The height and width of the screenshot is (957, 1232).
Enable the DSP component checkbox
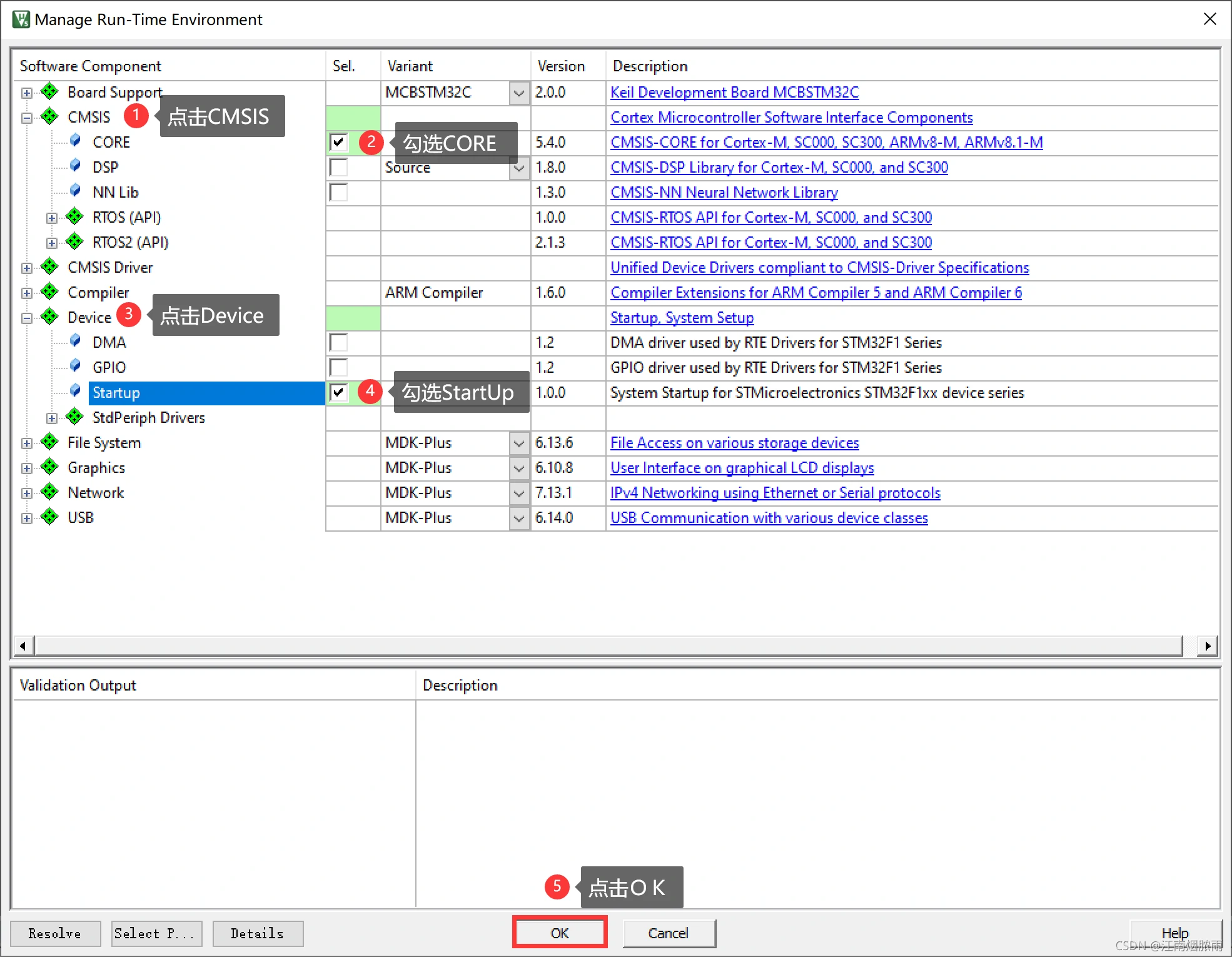[x=338, y=167]
